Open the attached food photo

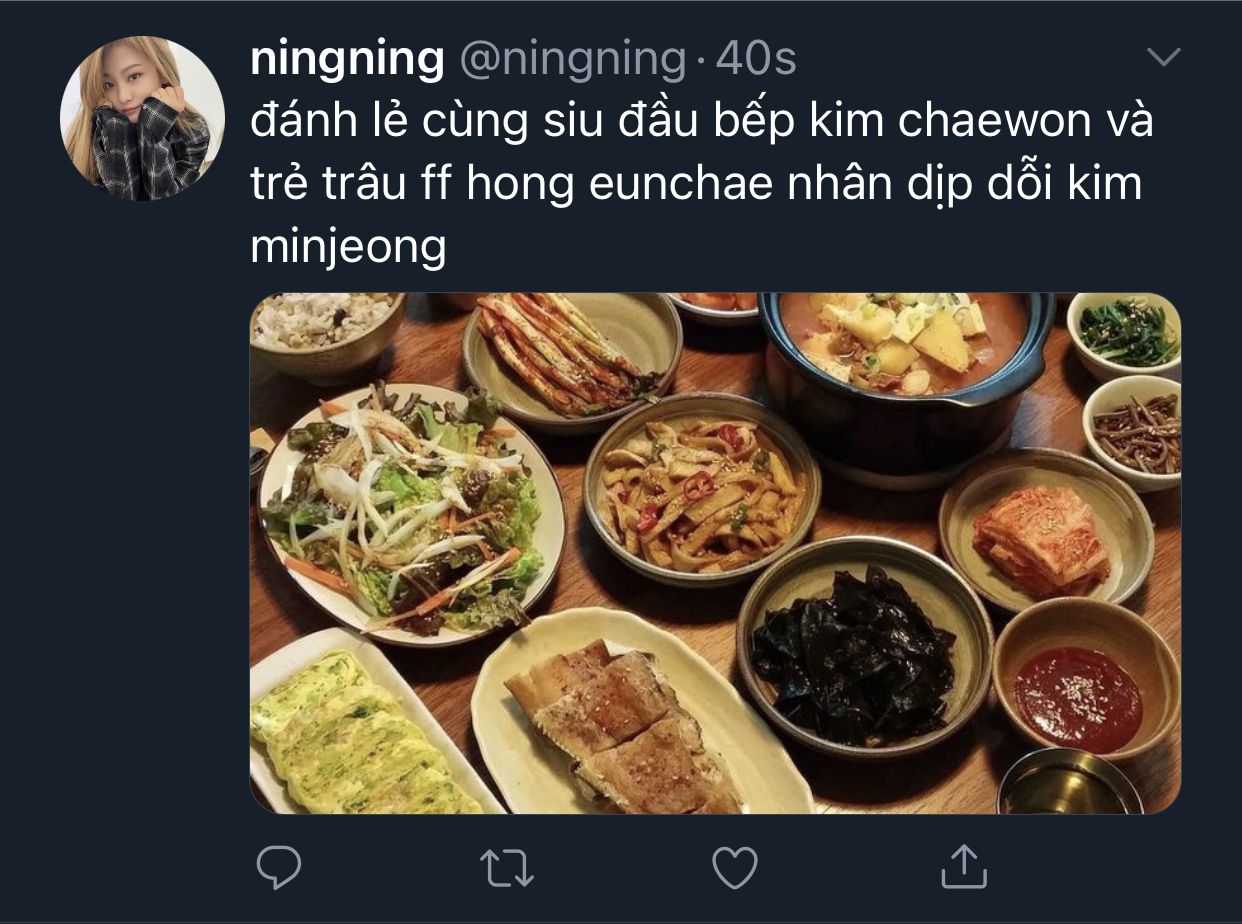(x=715, y=553)
